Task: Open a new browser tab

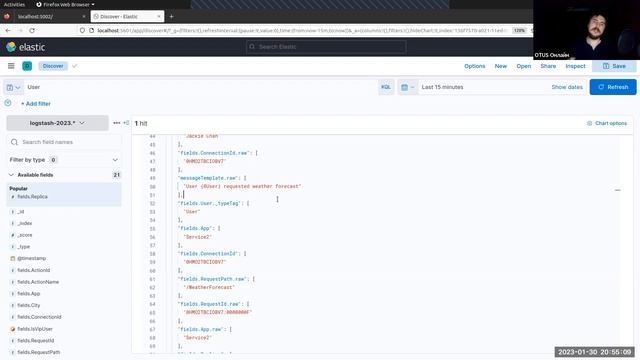Action: coord(171,17)
